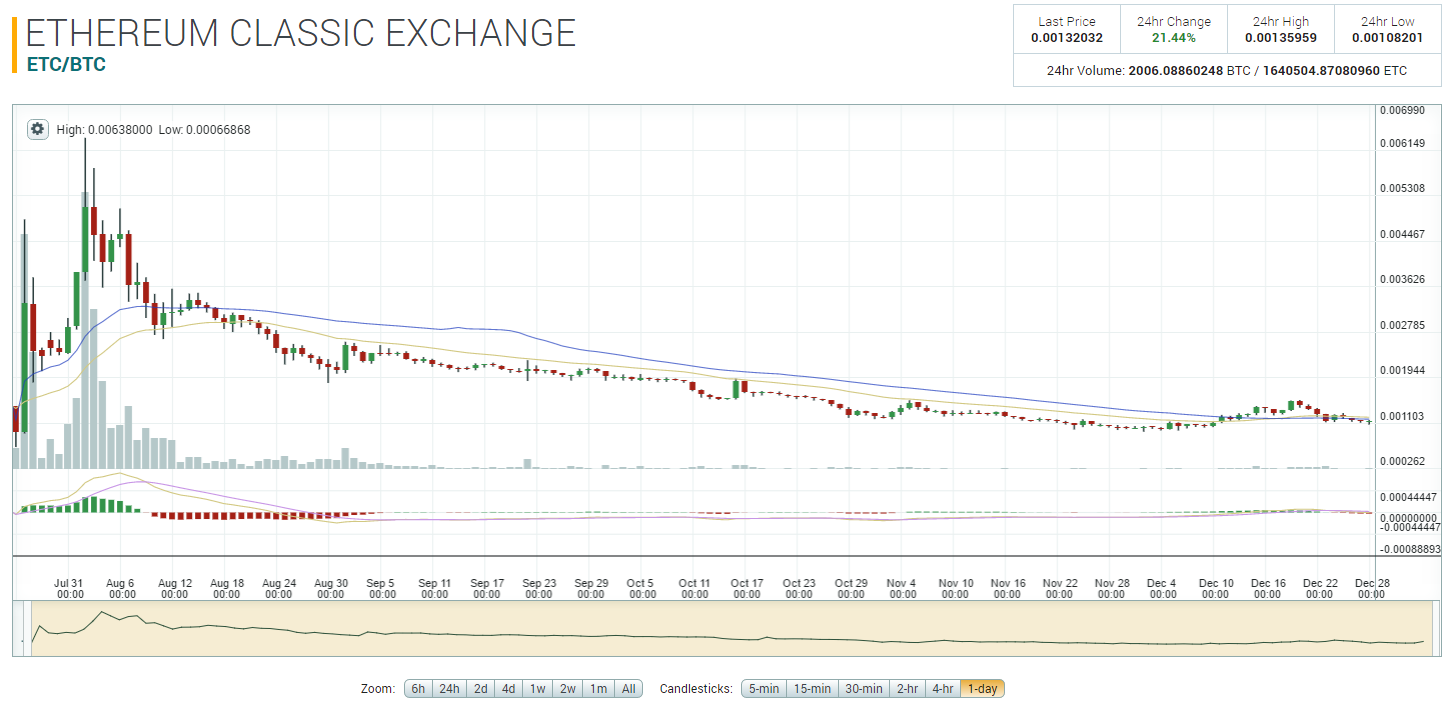Click the ETC/BTC pair label
Screen dimensions: 1449x704
coord(65,65)
